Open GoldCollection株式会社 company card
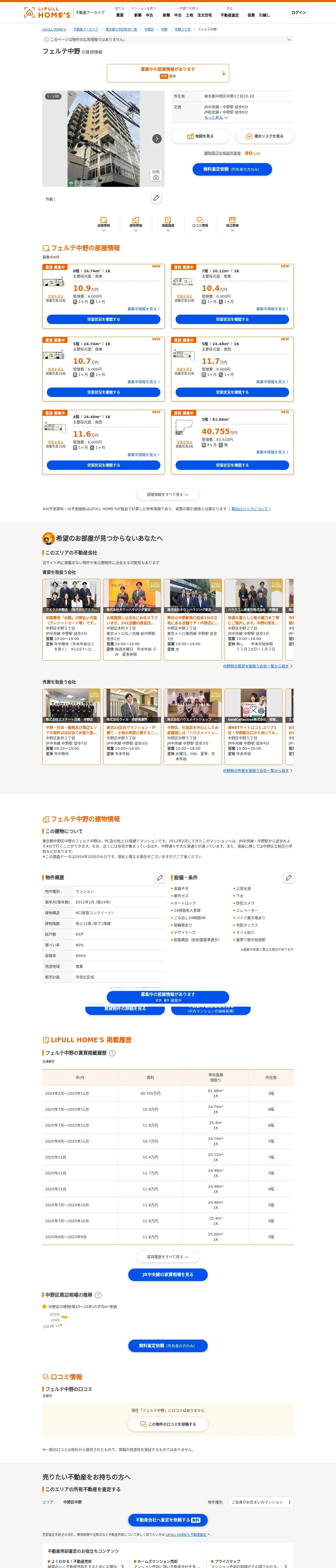The width and height of the screenshot is (336, 1568). (254, 726)
